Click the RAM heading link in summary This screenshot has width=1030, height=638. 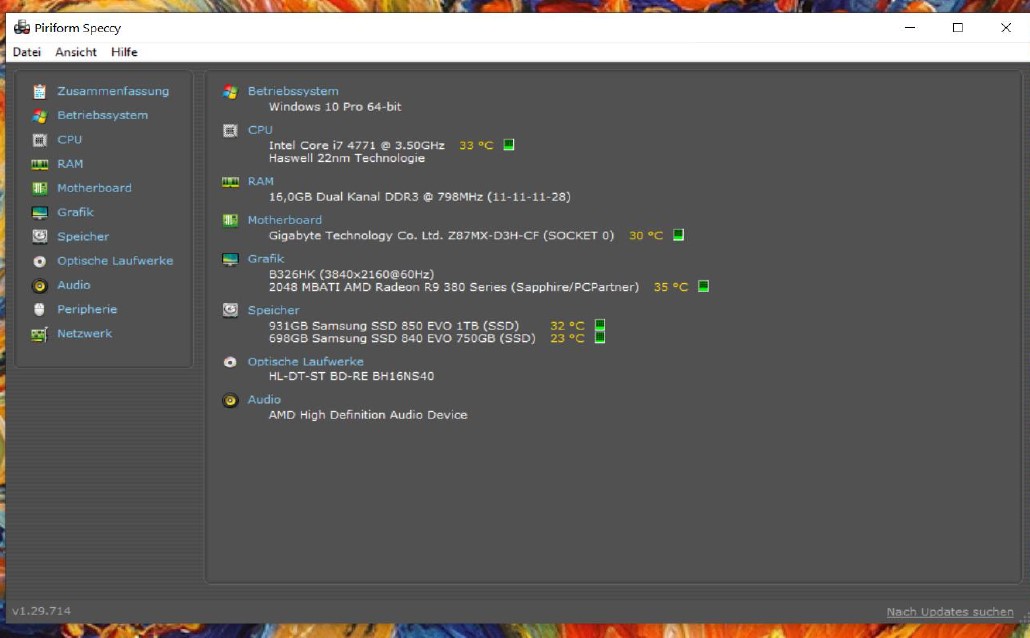pyautogui.click(x=261, y=181)
